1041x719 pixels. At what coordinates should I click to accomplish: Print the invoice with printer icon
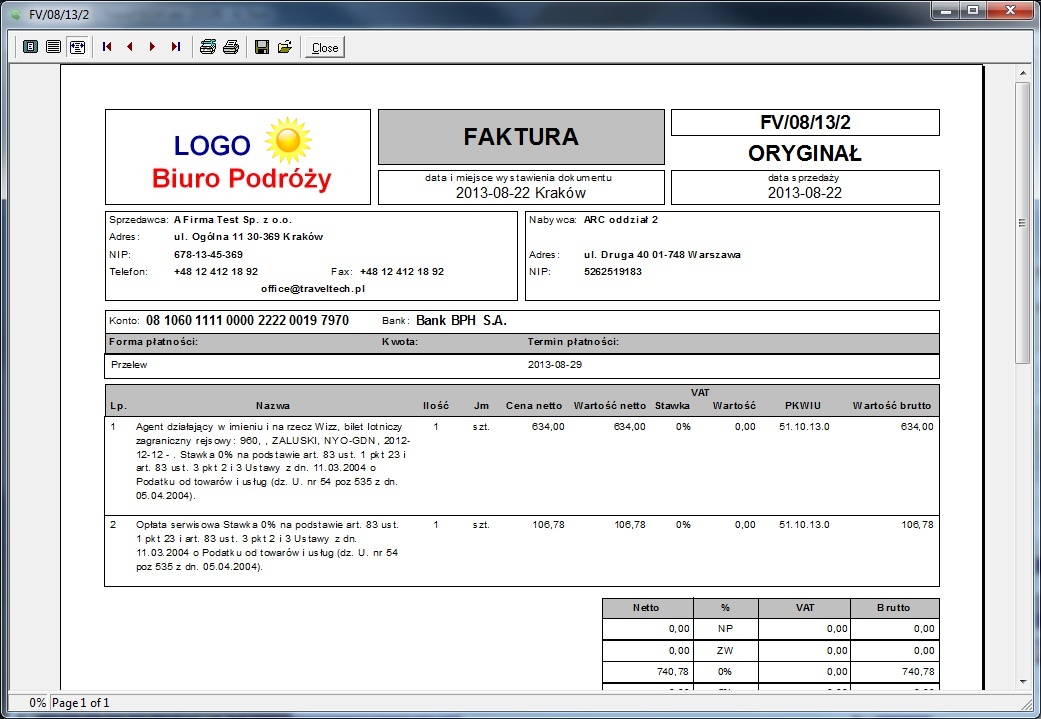[x=231, y=47]
